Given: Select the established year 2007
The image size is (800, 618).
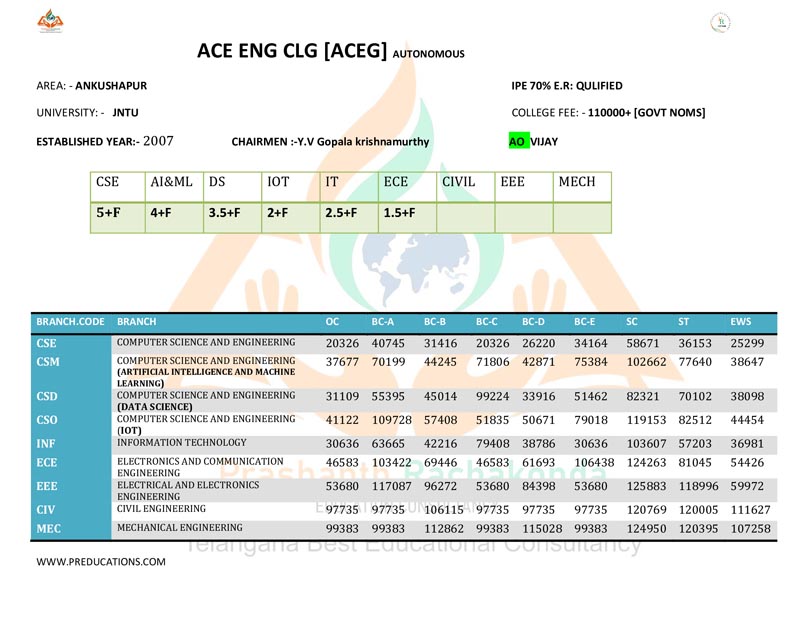Looking at the screenshot, I should pyautogui.click(x=158, y=141).
